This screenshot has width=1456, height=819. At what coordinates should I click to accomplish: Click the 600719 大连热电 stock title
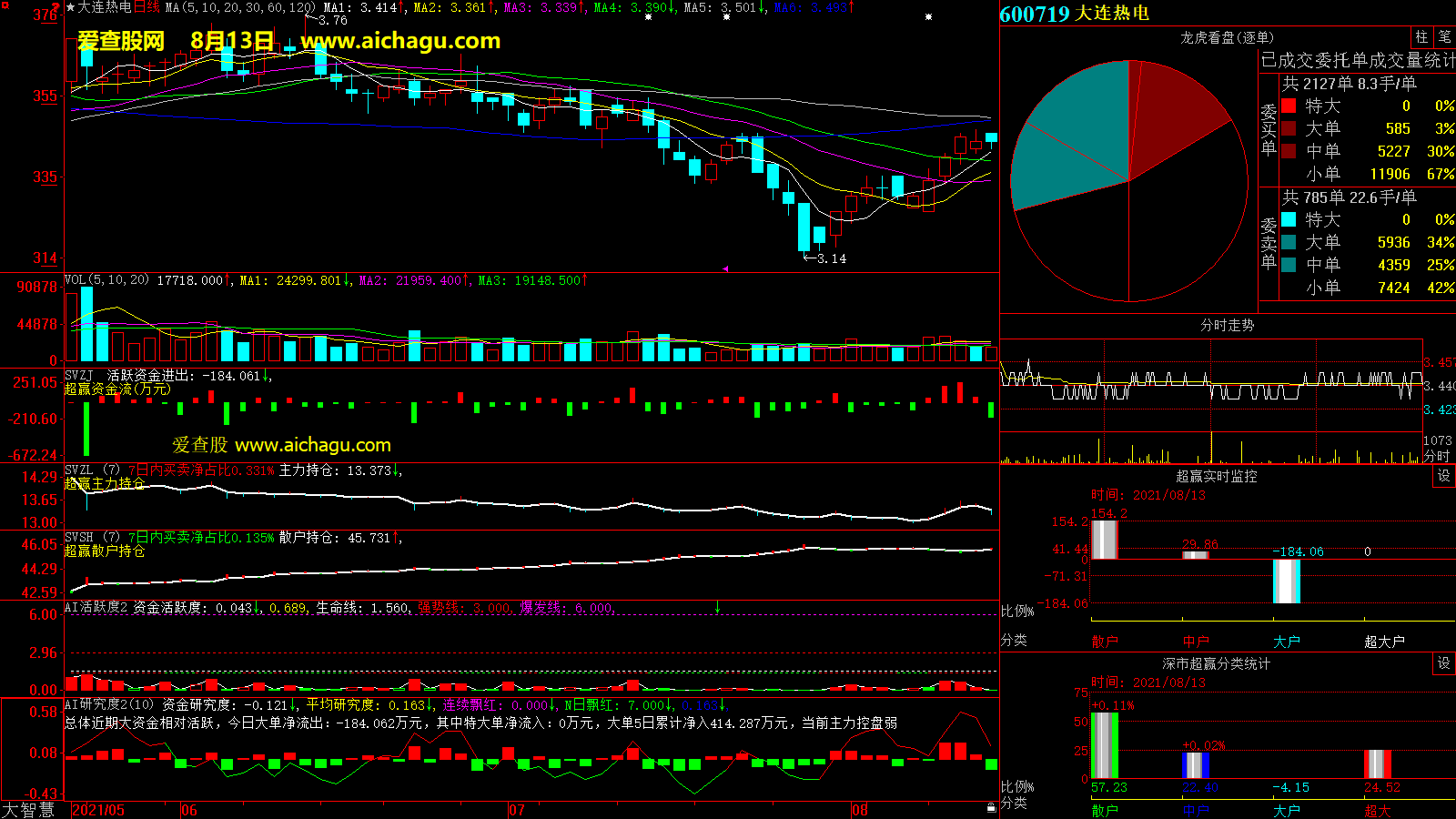[x=1074, y=14]
